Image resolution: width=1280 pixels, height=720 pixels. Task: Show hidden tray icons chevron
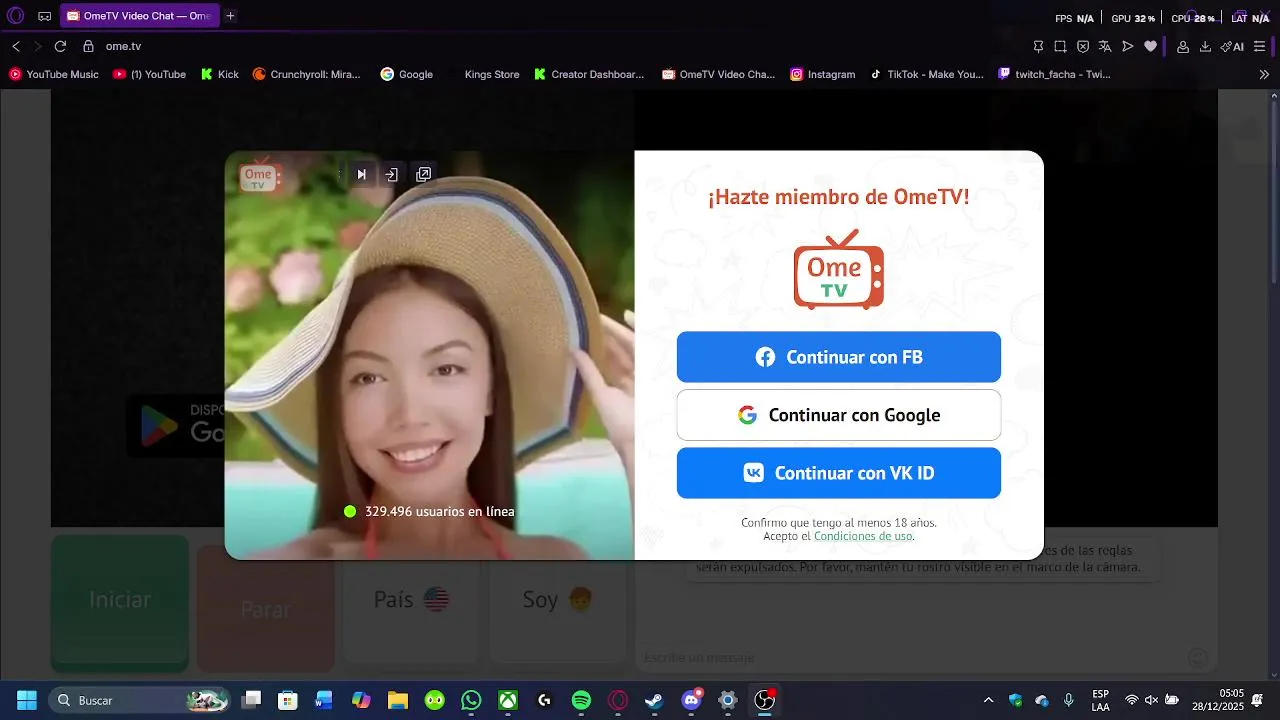989,700
